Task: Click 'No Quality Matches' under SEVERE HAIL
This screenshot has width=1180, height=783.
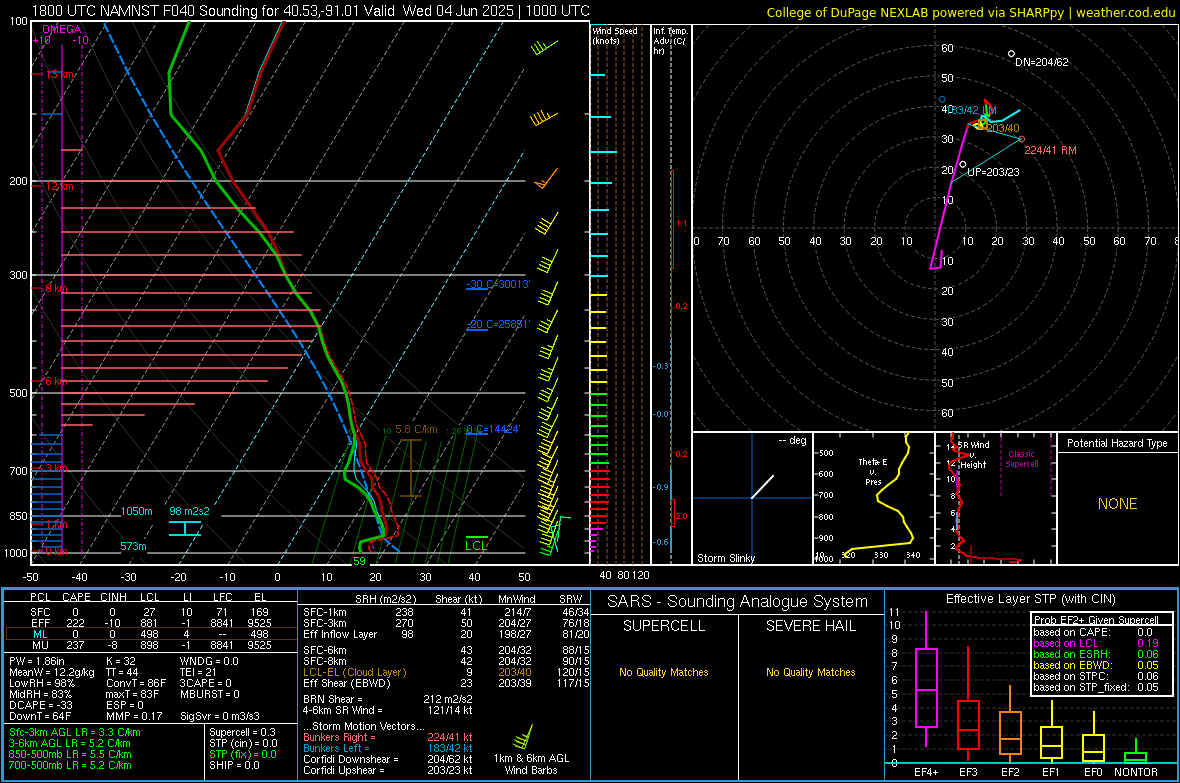Action: pyautogui.click(x=810, y=672)
